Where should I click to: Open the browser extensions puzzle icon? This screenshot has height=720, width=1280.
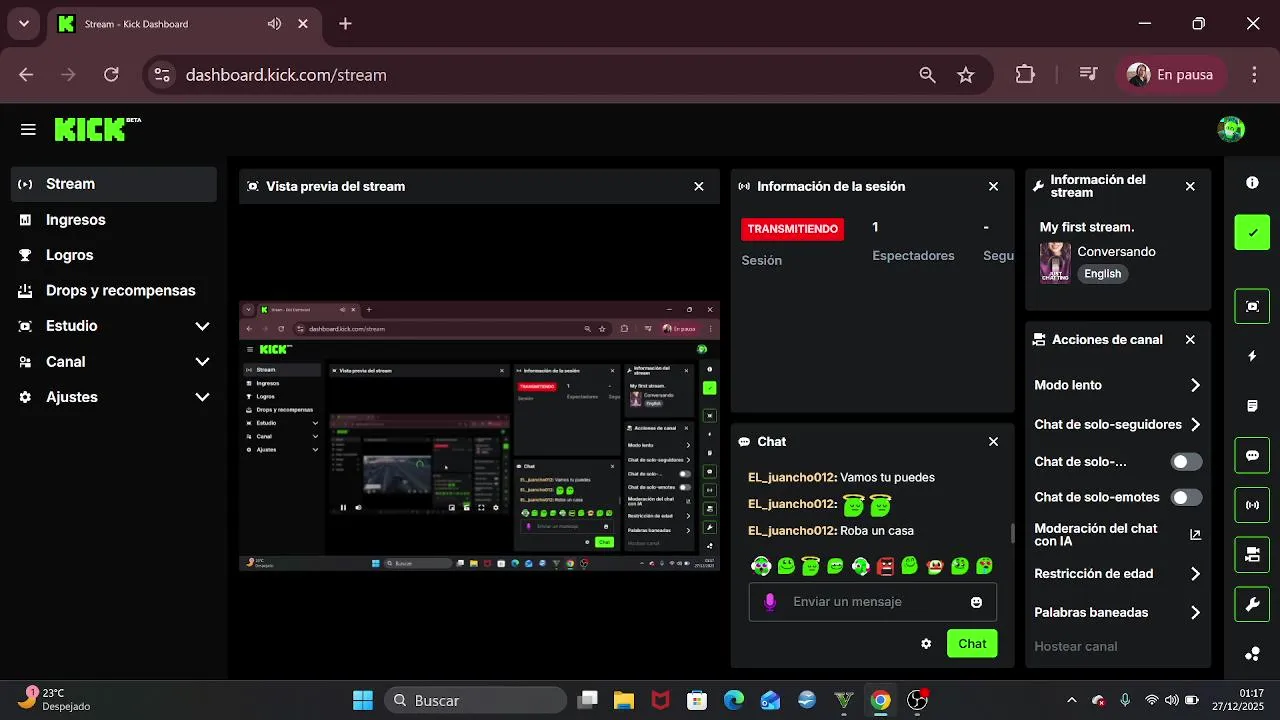click(x=1025, y=75)
